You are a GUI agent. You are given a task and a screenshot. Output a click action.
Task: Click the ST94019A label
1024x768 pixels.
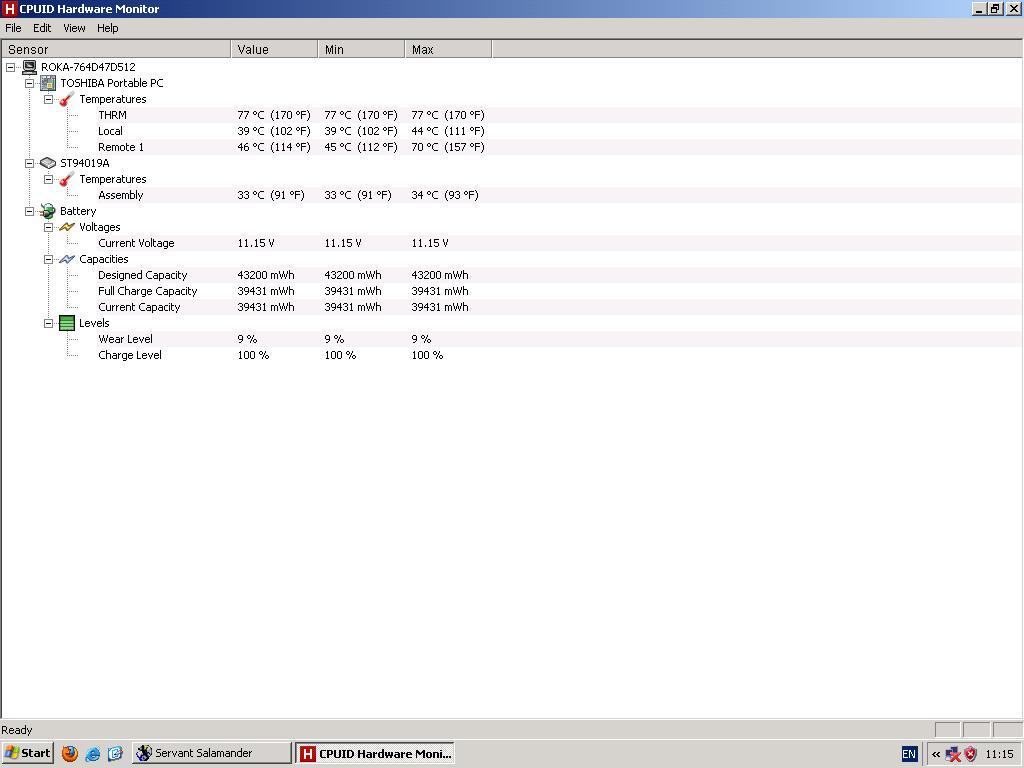85,163
